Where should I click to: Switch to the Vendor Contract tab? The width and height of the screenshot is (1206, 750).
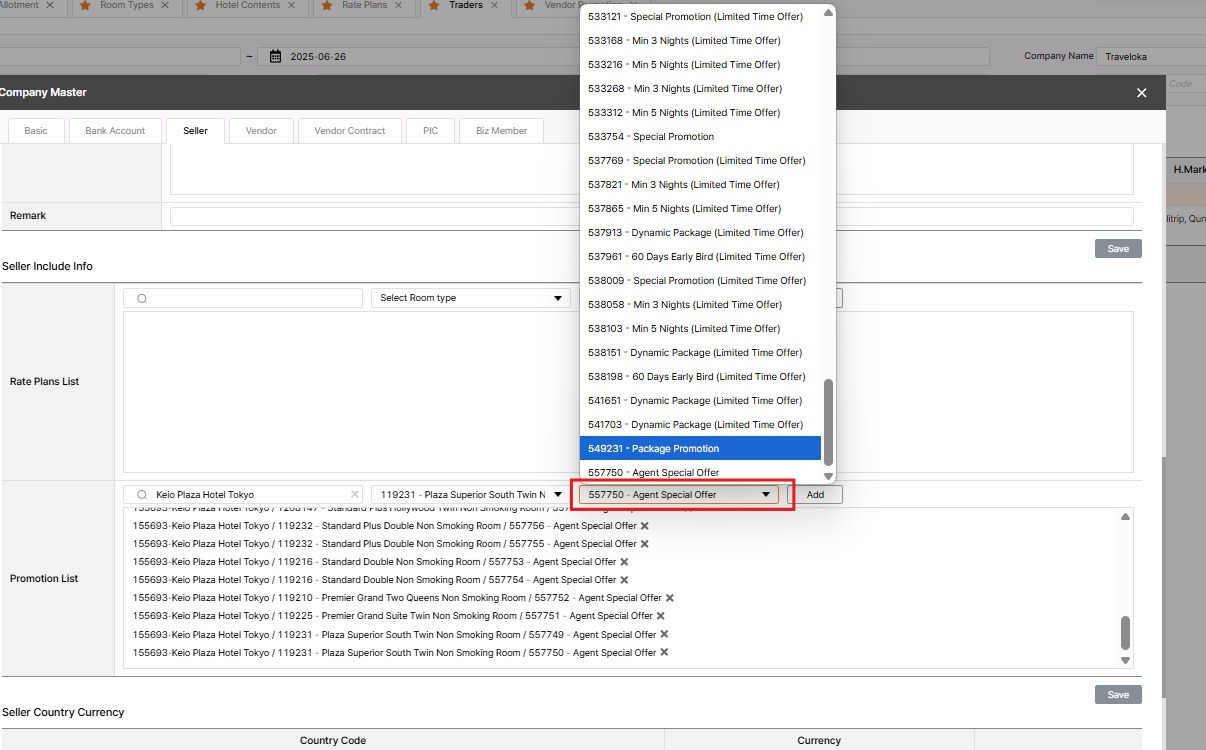coord(349,131)
